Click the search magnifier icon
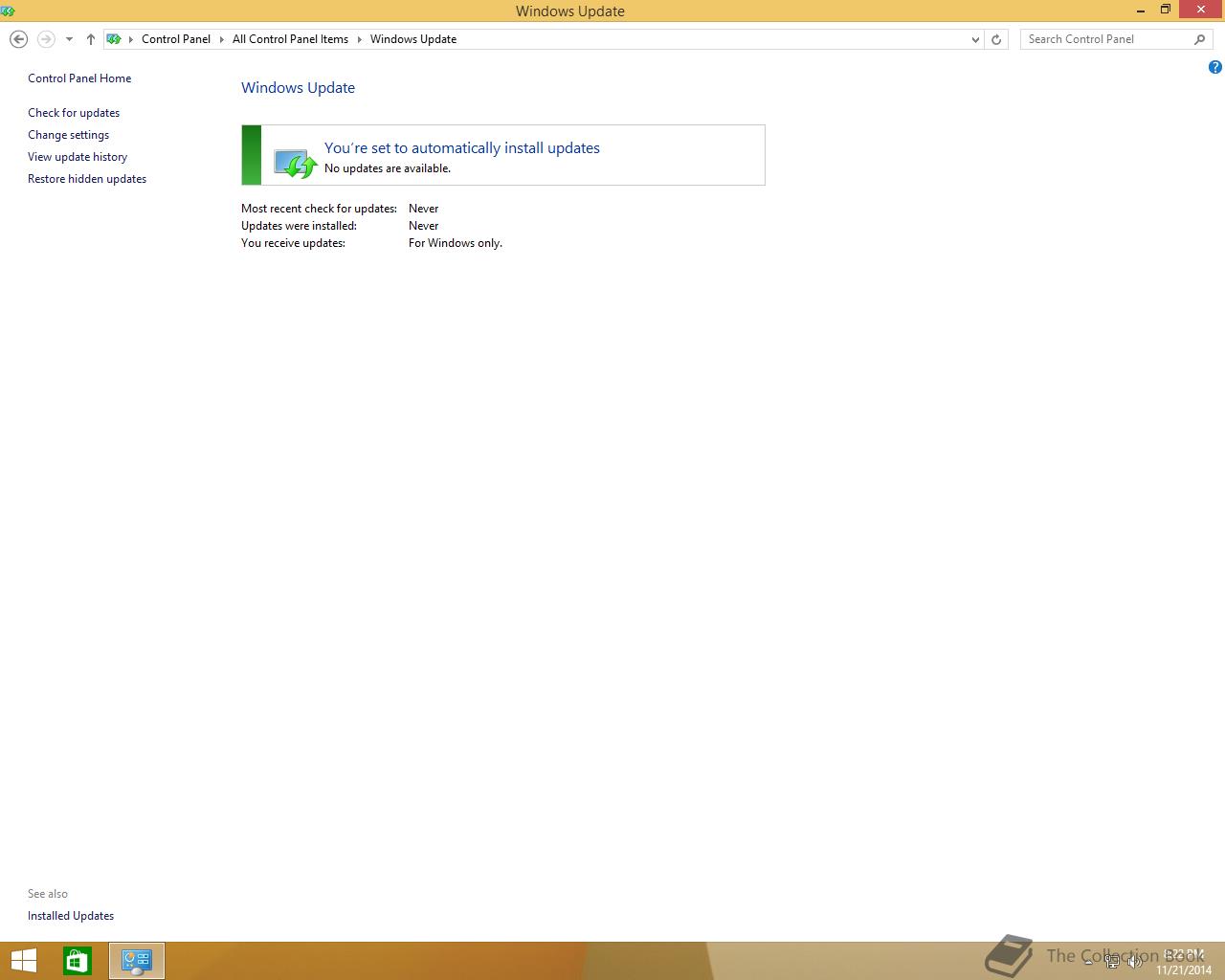 tap(1199, 39)
